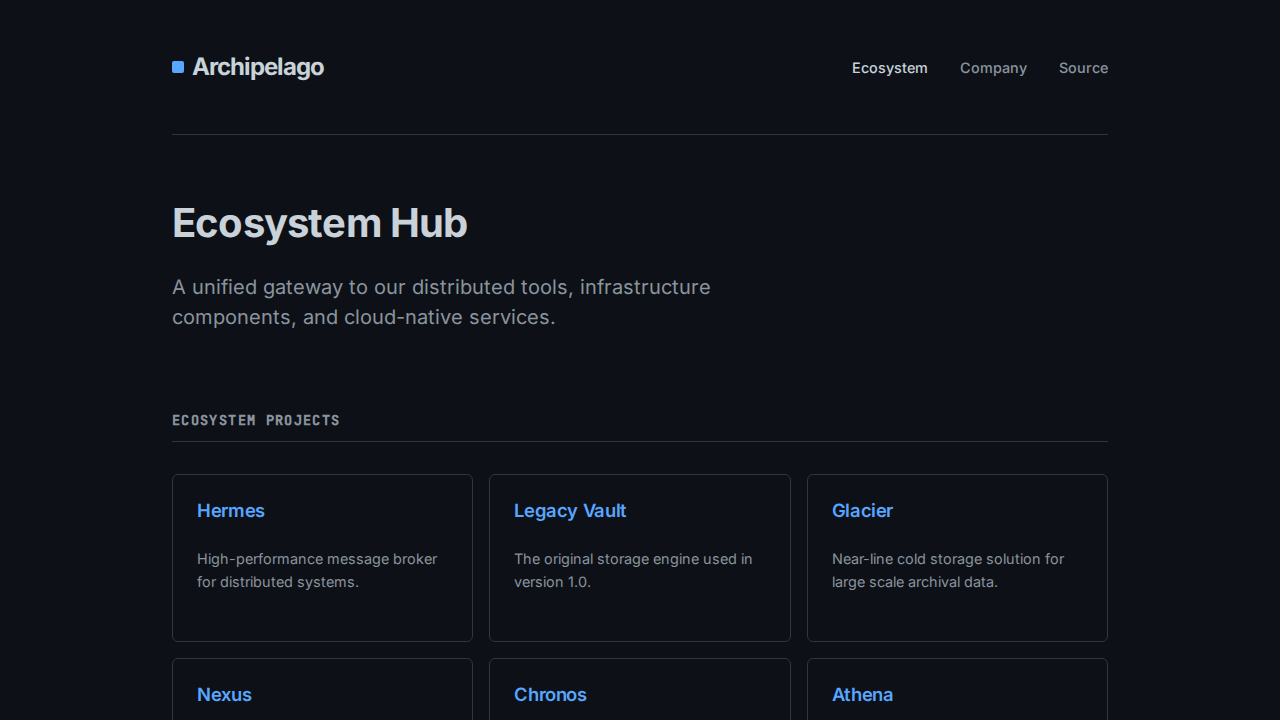Image resolution: width=1280 pixels, height=720 pixels.
Task: Click the Ecosystem Hub heading
Action: coord(320,223)
